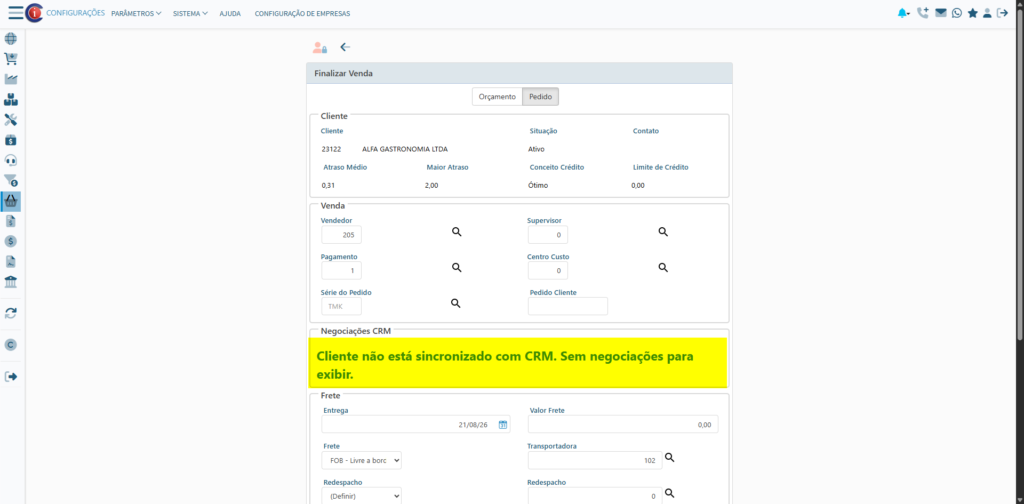The width and height of the screenshot is (1024, 504).
Task: Click the favorites star icon
Action: [972, 13]
